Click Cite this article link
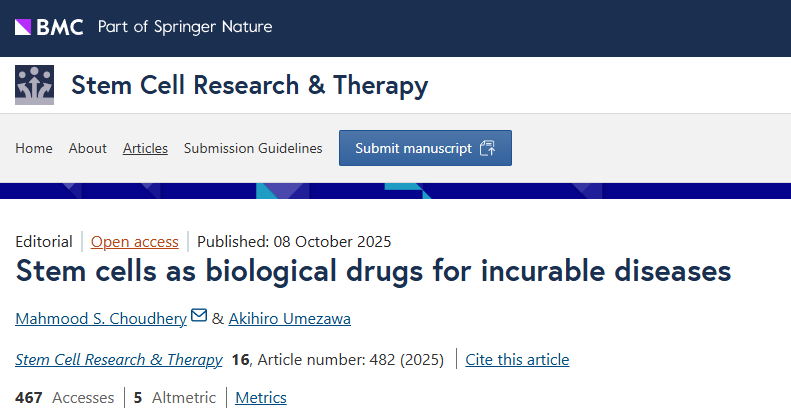791x414 pixels. click(x=517, y=359)
